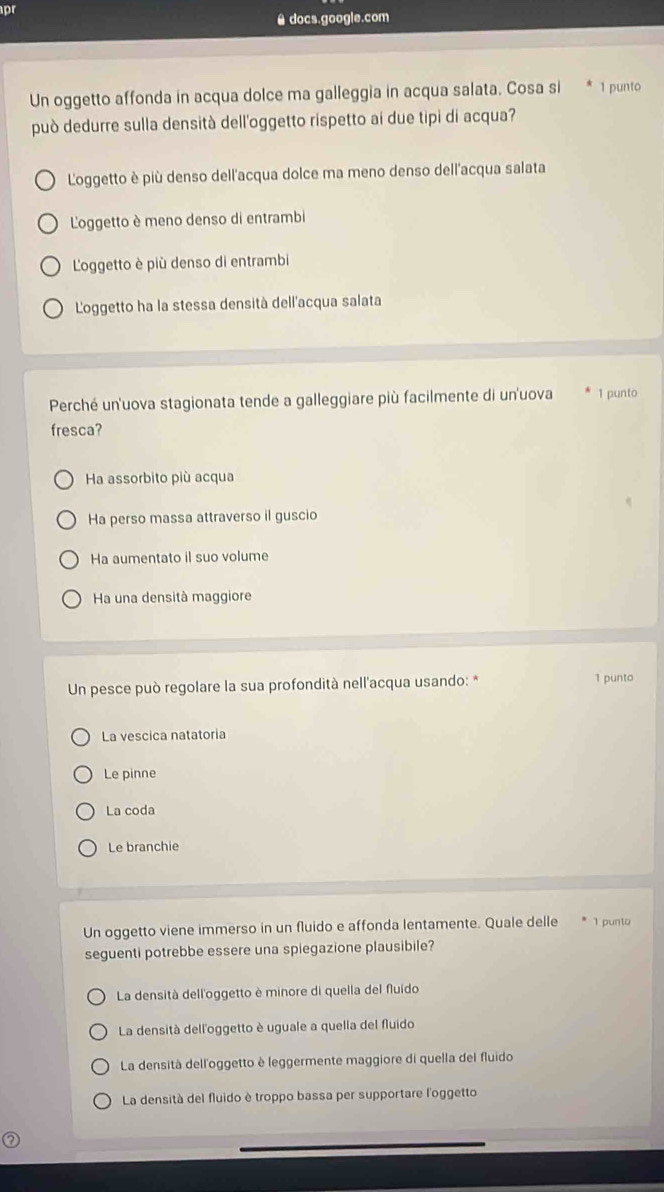Select 'La densità dell'oggetto è uguale' option
Image resolution: width=664 pixels, height=1192 pixels.
click(x=98, y=1030)
